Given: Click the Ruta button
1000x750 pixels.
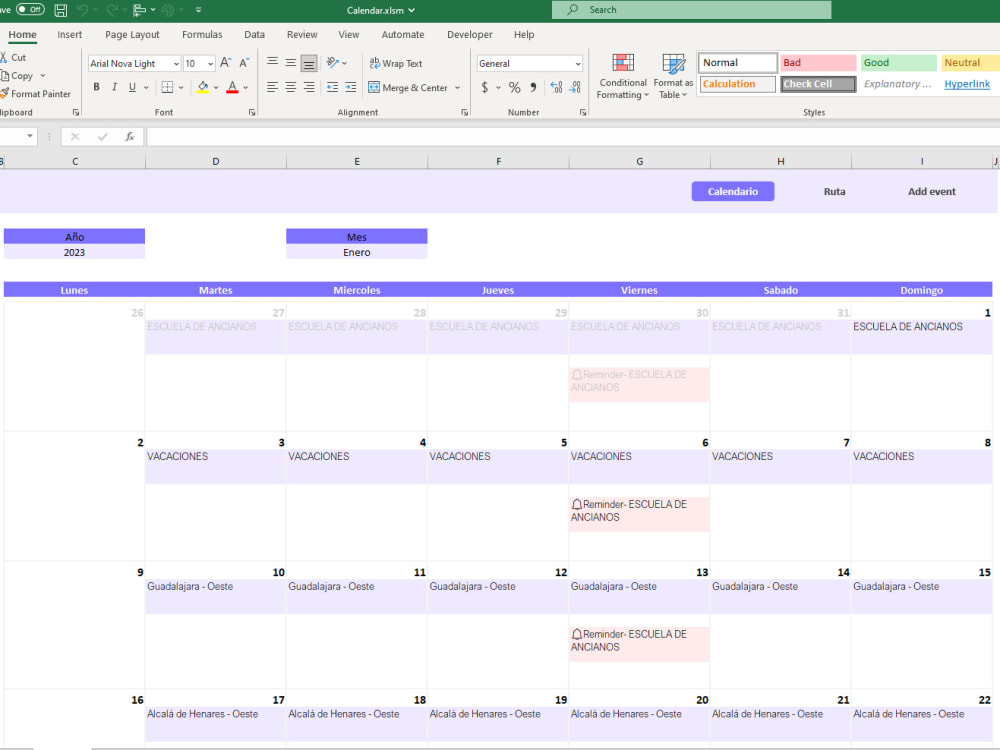Looking at the screenshot, I should 835,191.
